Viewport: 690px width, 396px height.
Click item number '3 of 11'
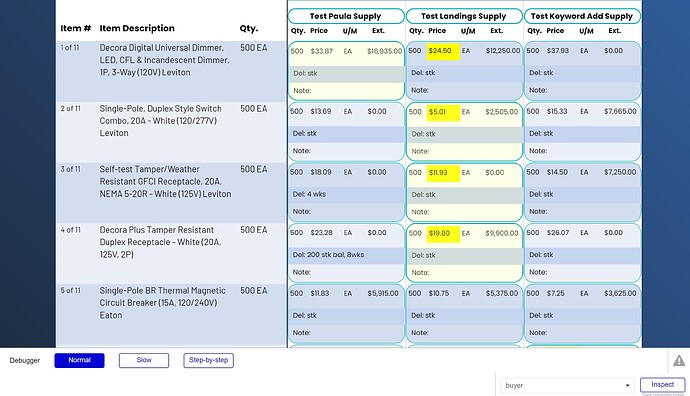pyautogui.click(x=70, y=169)
